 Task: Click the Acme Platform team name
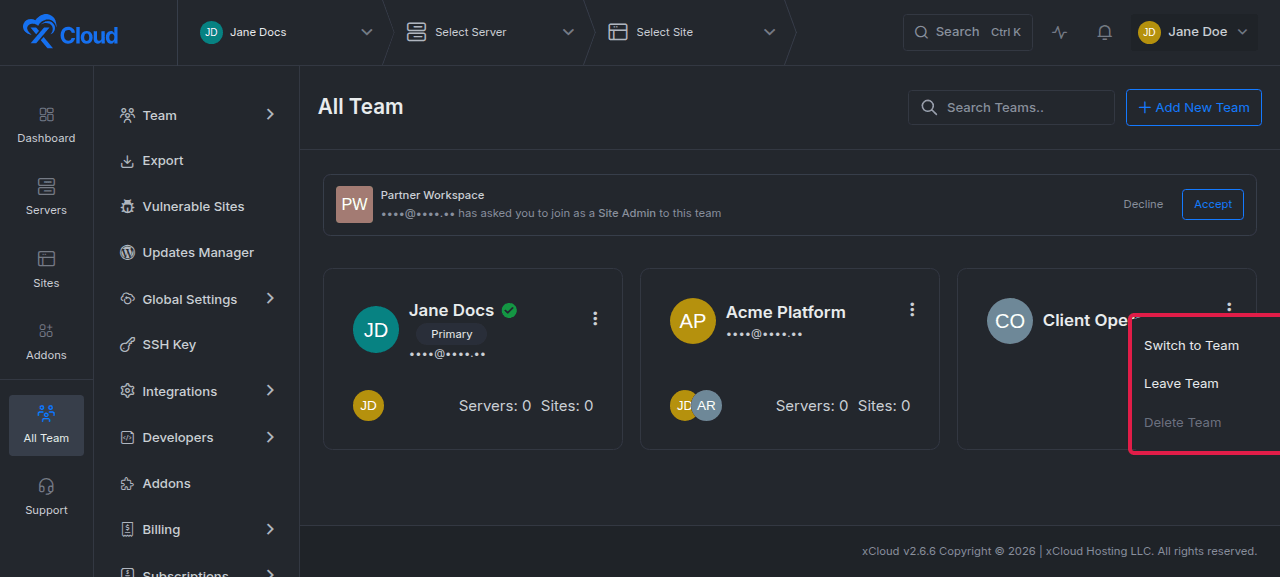pyautogui.click(x=786, y=312)
